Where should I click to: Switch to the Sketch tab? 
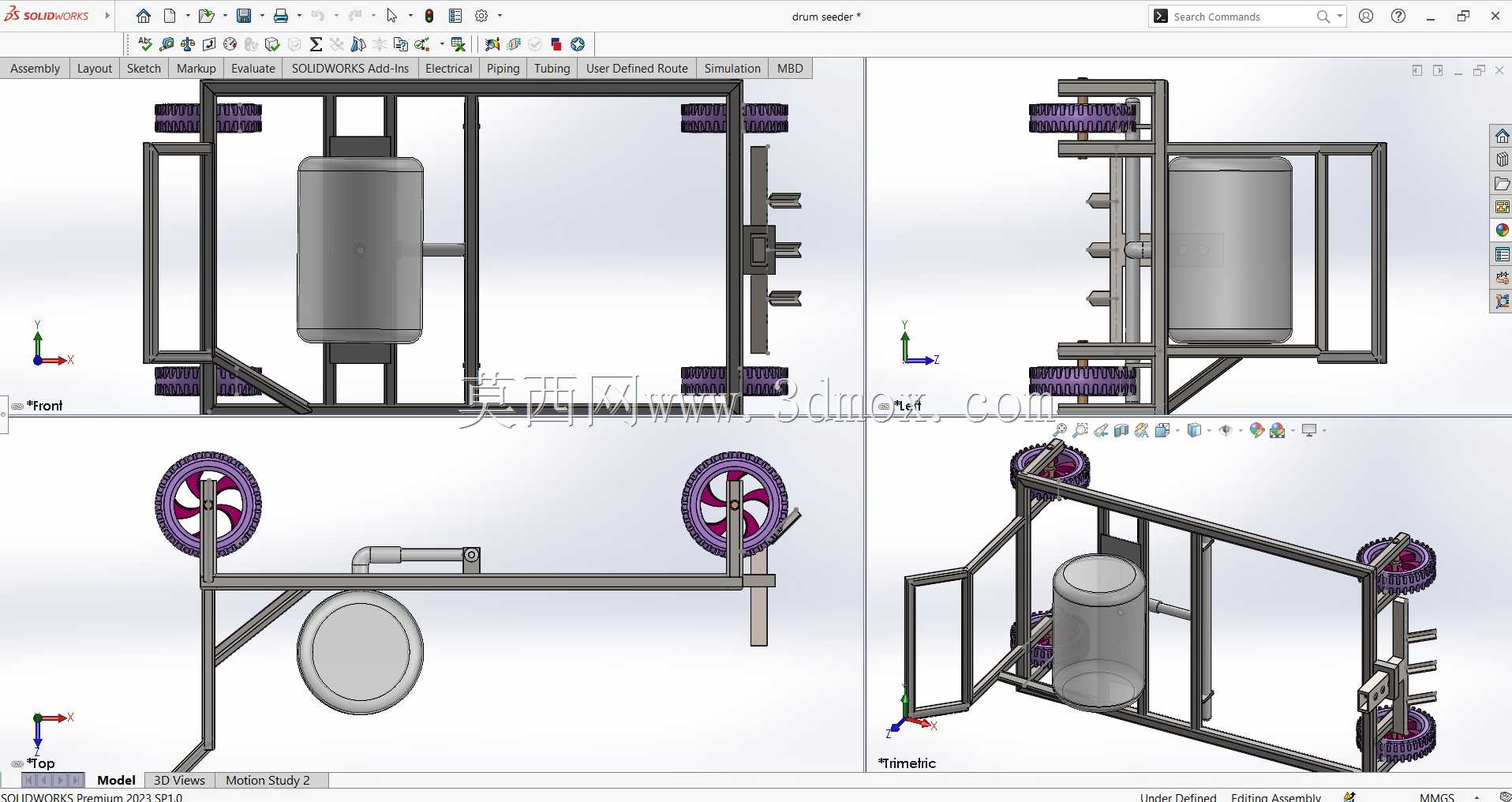click(x=144, y=69)
